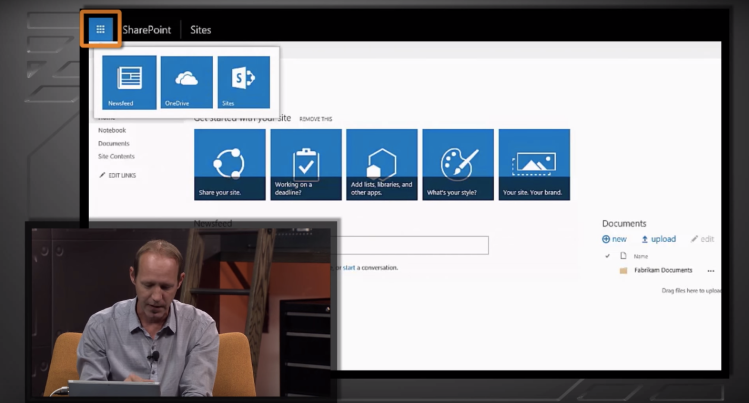Click edit in Documents web part
Viewport: 749px width, 403px height.
(702, 239)
